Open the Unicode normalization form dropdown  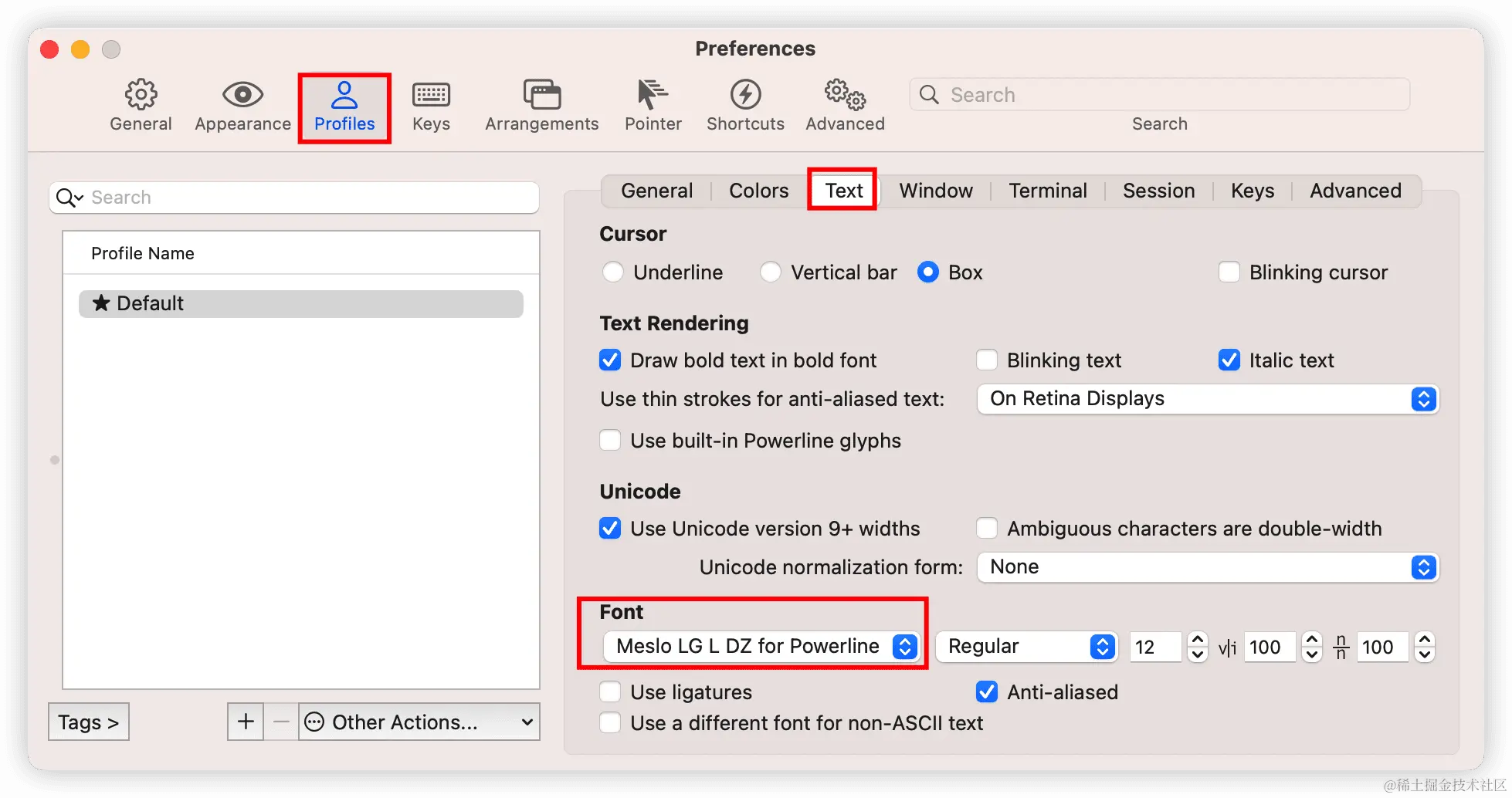tap(1208, 567)
